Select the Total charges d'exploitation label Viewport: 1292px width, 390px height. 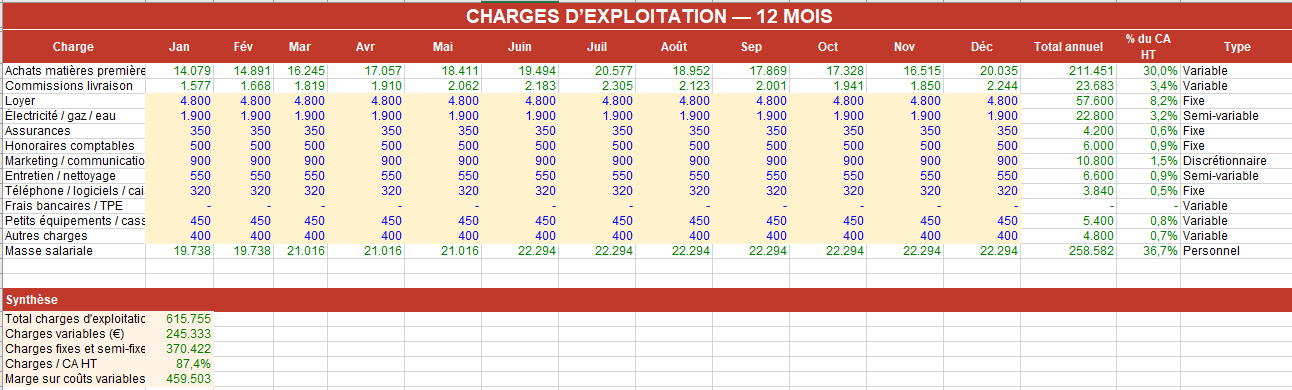[x=75, y=319]
